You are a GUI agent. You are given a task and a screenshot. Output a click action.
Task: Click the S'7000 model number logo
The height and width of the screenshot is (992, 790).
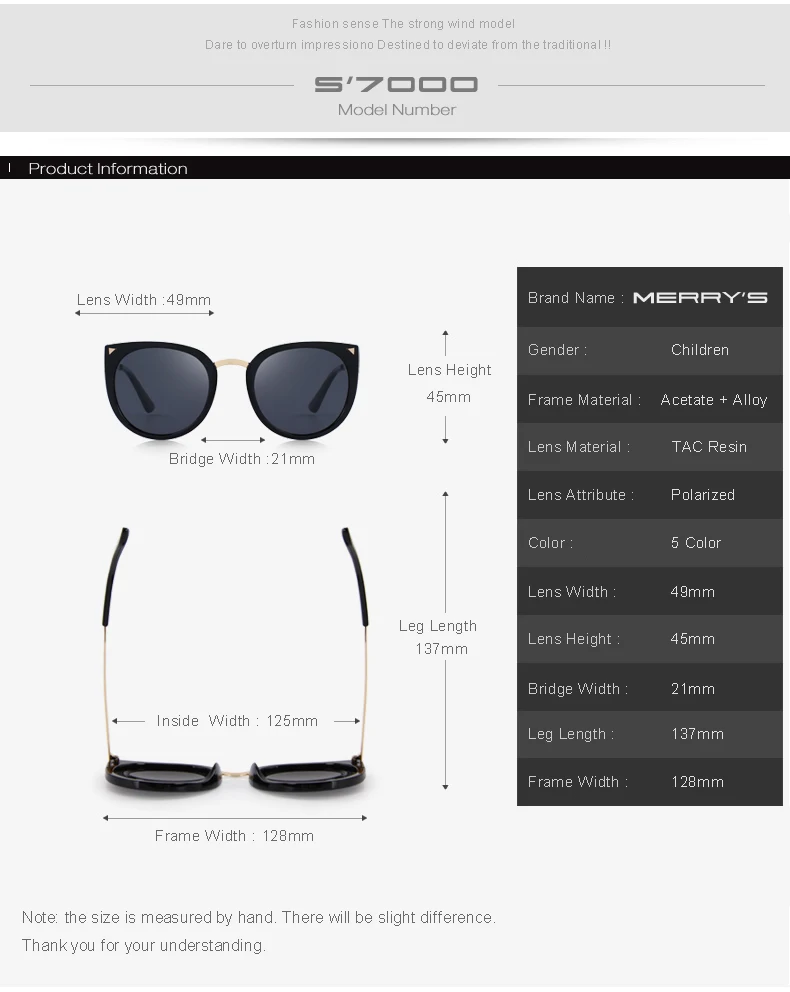[x=396, y=84]
